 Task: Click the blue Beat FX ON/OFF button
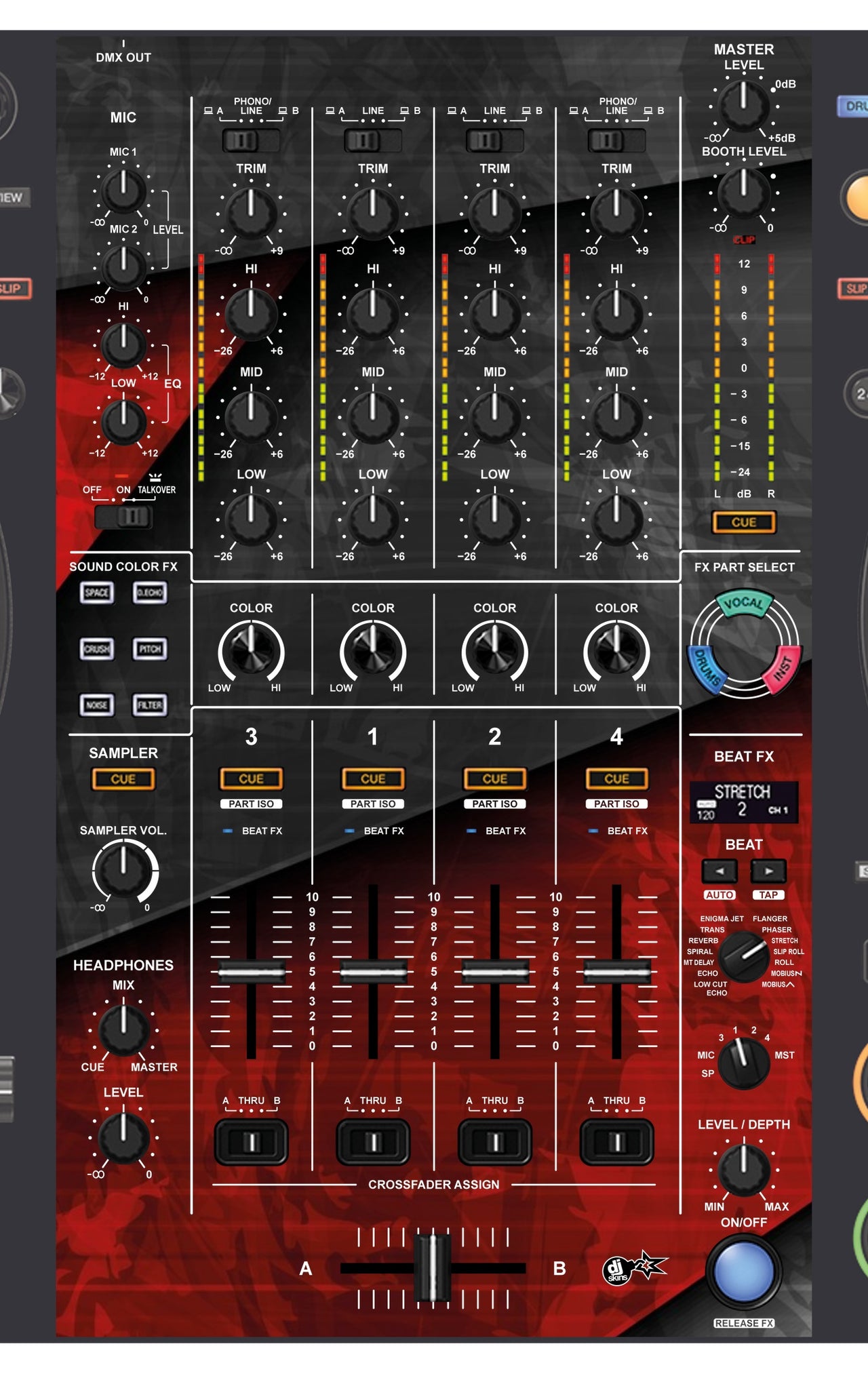pos(744,1271)
